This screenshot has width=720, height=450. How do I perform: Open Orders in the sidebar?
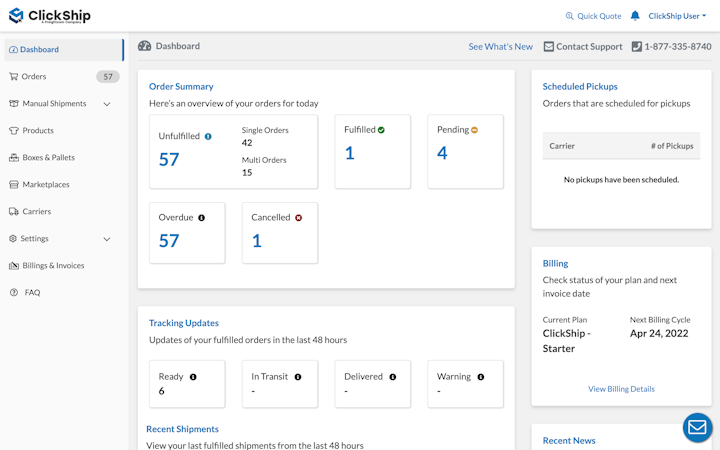(x=34, y=77)
